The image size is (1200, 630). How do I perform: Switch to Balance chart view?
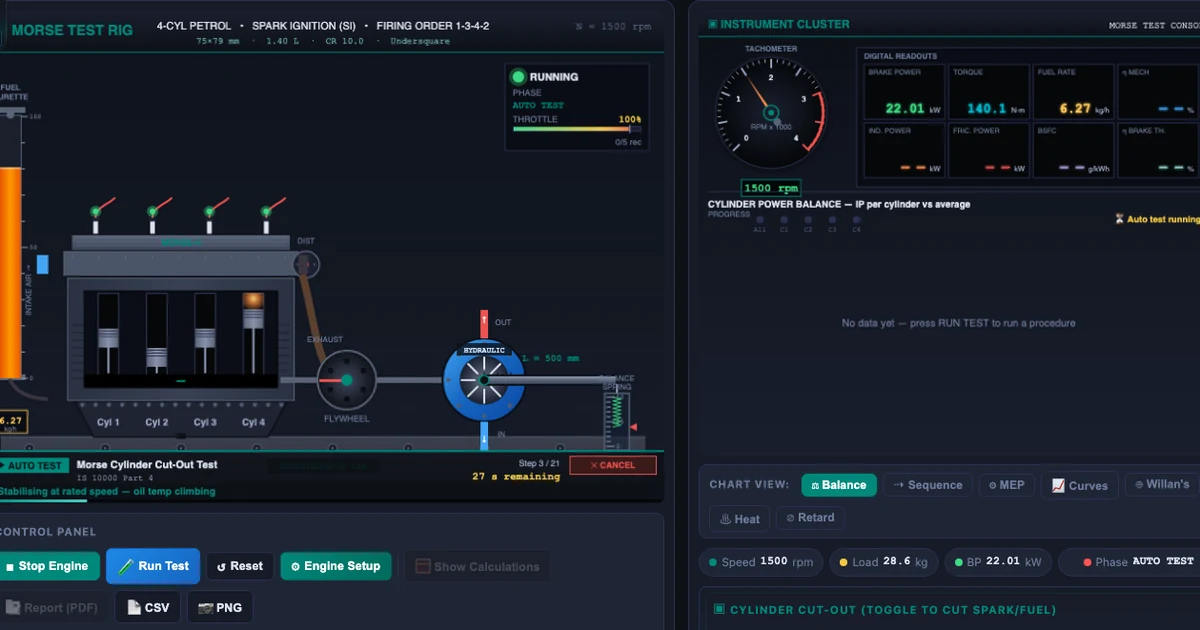[x=839, y=485]
